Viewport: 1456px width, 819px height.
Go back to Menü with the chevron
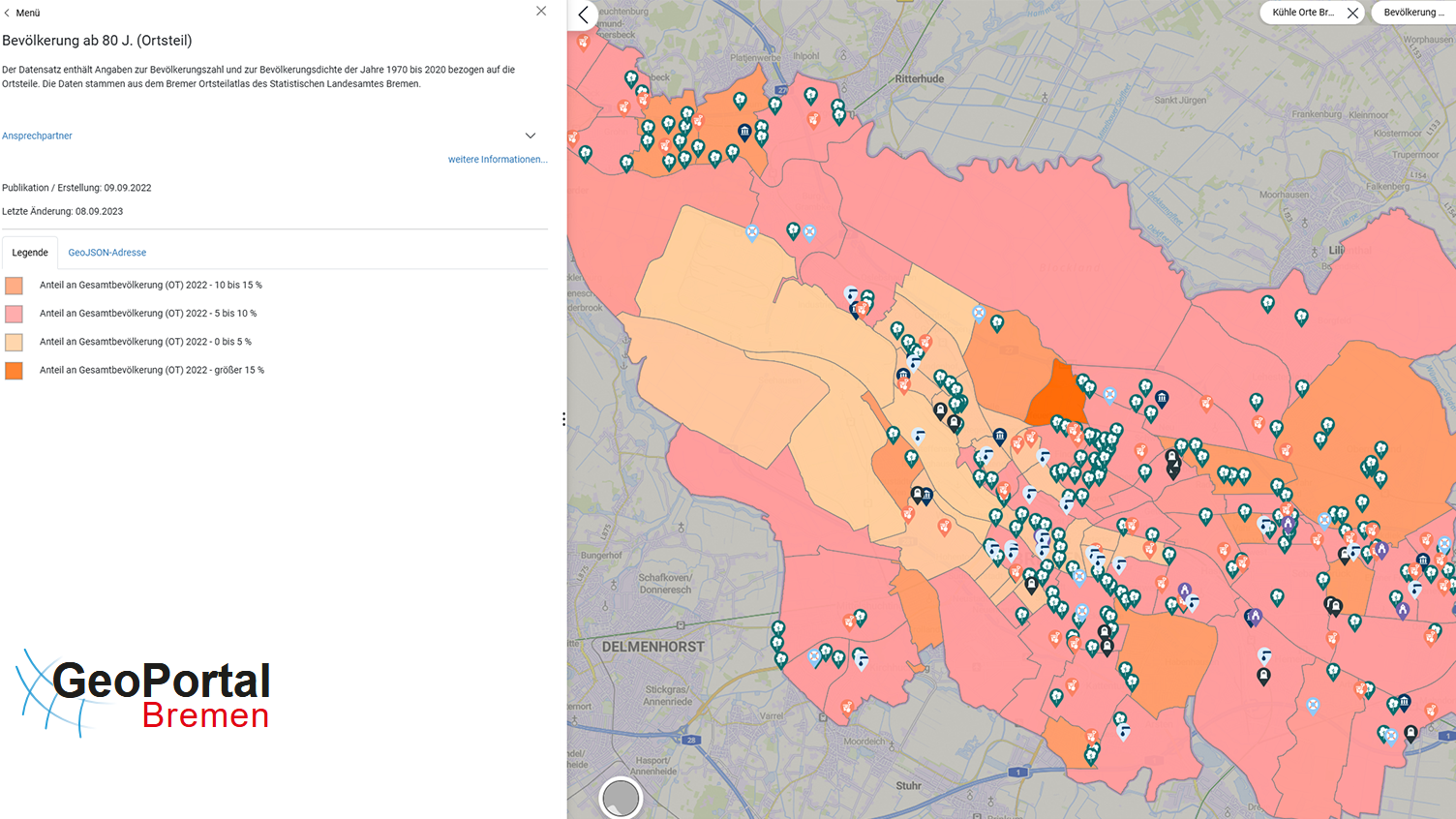click(7, 13)
